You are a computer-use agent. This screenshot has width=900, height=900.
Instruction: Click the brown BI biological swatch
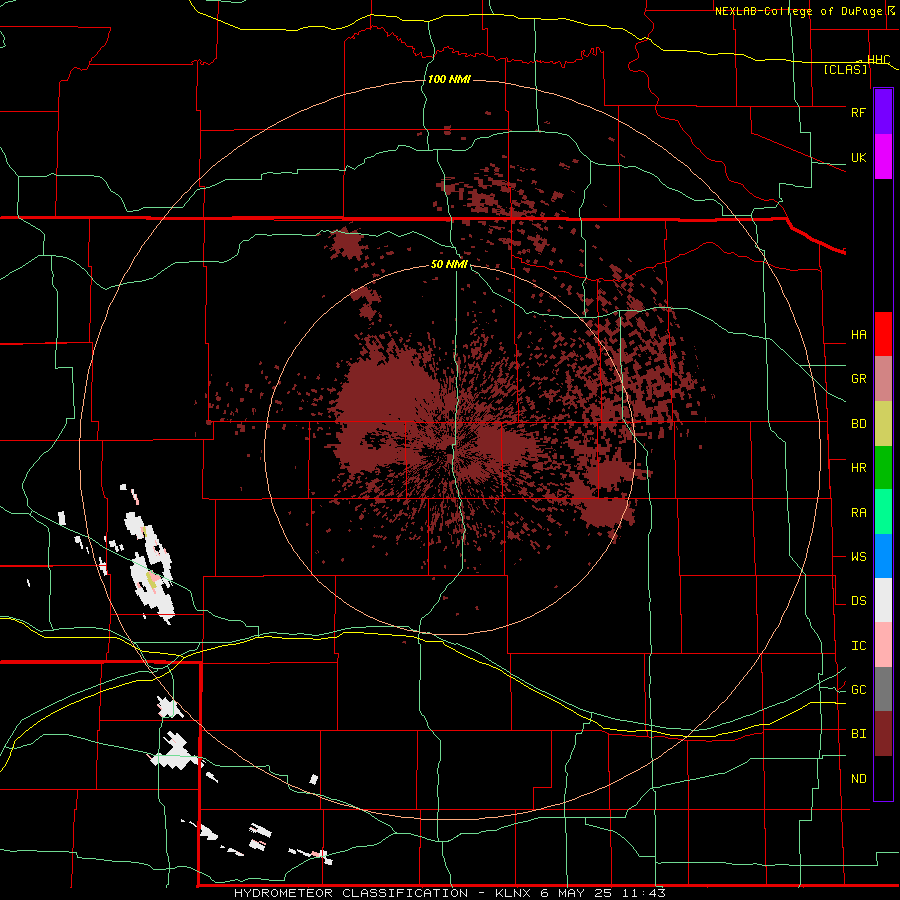883,734
